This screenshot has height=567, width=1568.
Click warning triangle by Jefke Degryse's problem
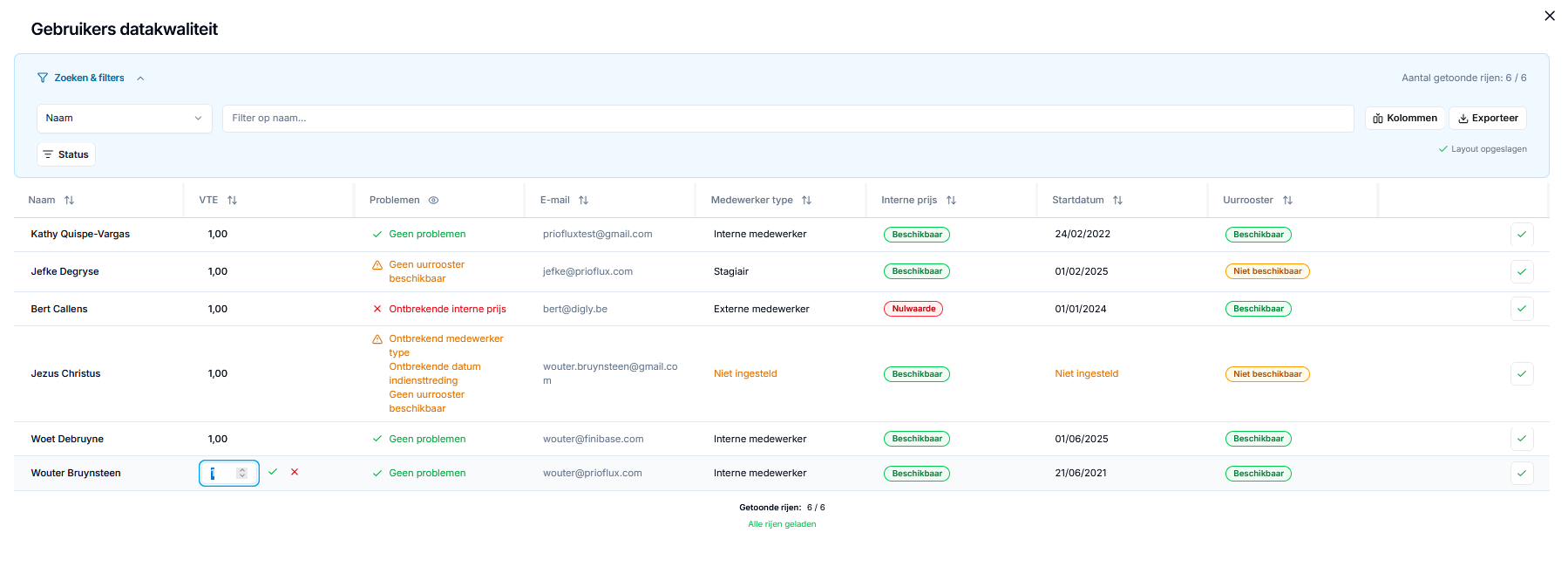[377, 265]
